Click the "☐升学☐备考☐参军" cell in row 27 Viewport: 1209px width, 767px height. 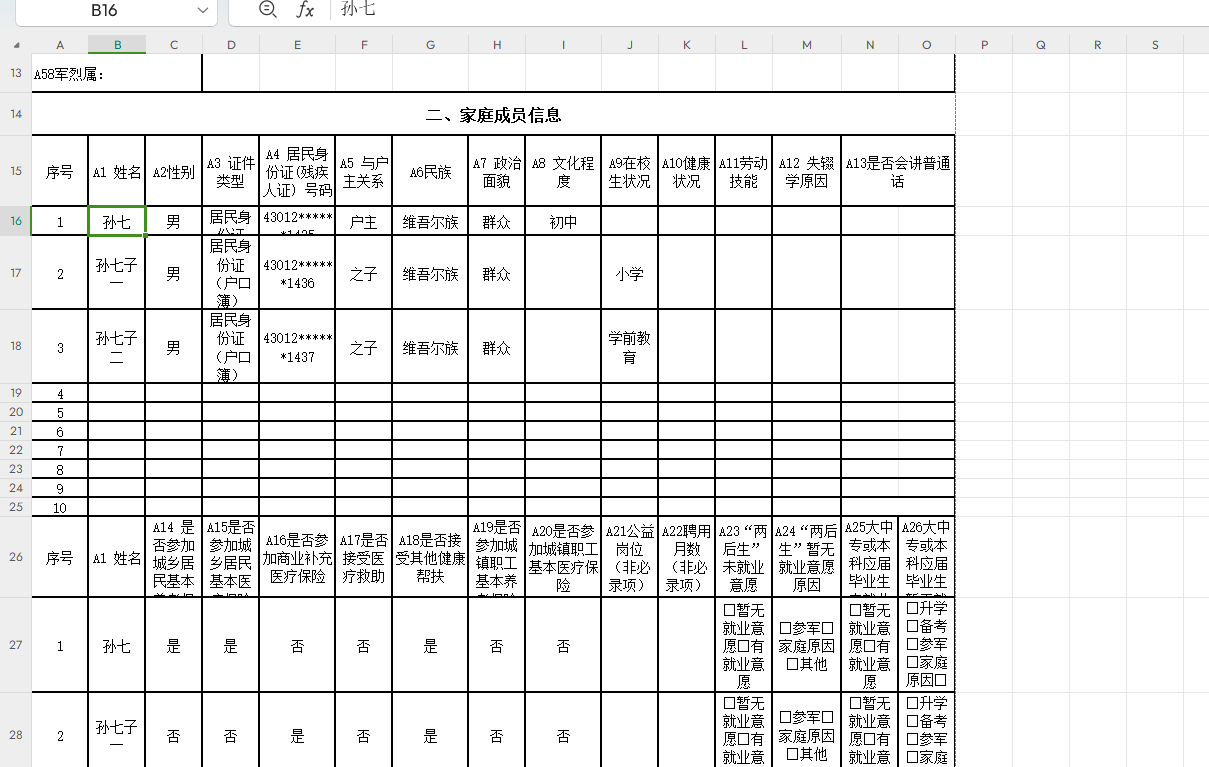(x=927, y=646)
